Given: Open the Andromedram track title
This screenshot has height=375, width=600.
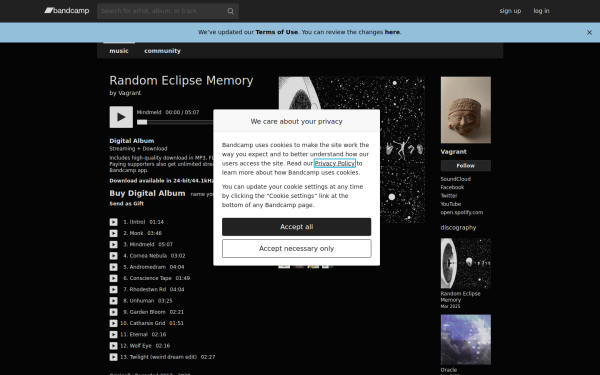Looking at the screenshot, I should [147, 267].
